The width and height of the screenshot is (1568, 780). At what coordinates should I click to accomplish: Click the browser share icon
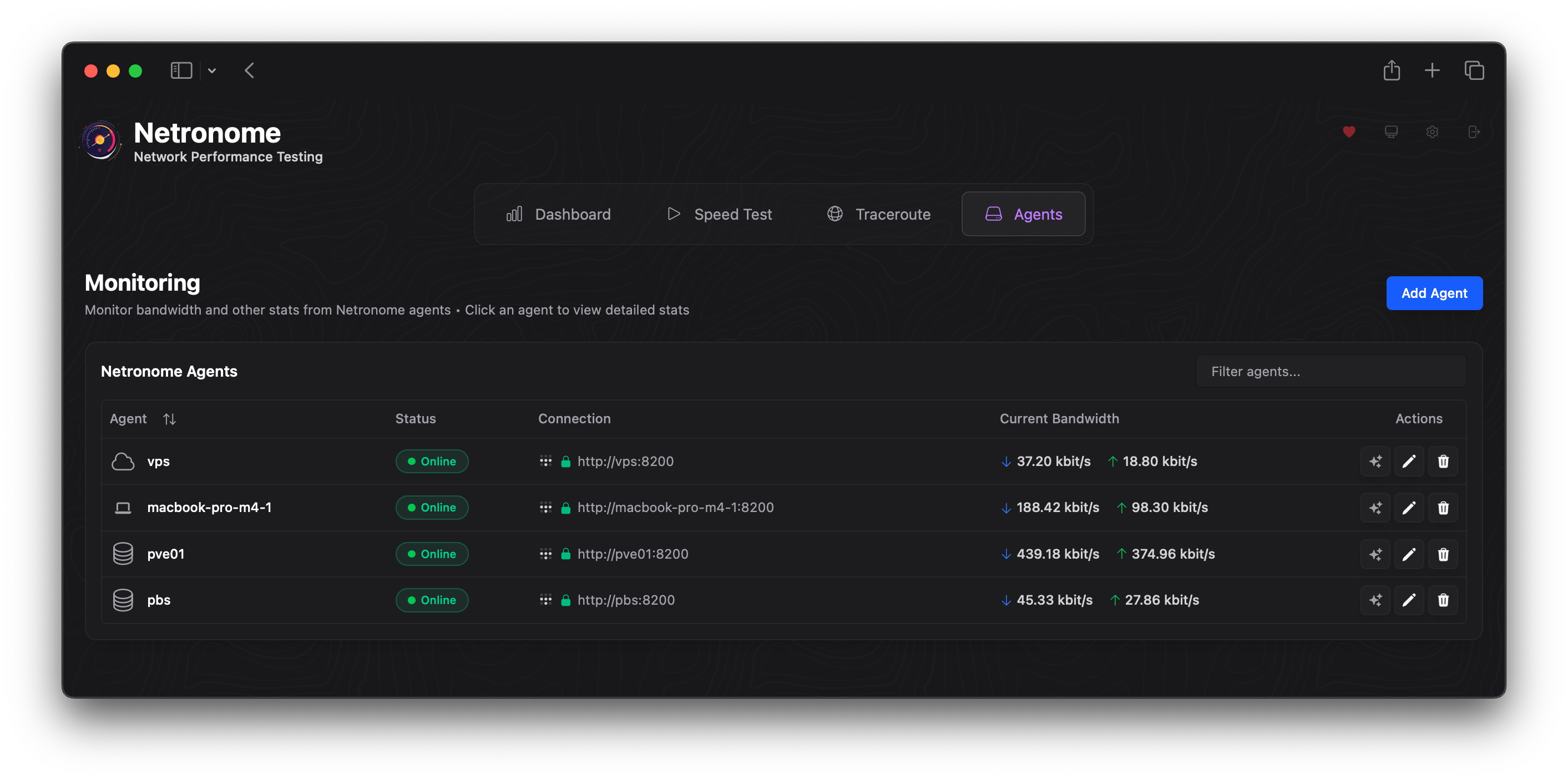click(x=1392, y=70)
